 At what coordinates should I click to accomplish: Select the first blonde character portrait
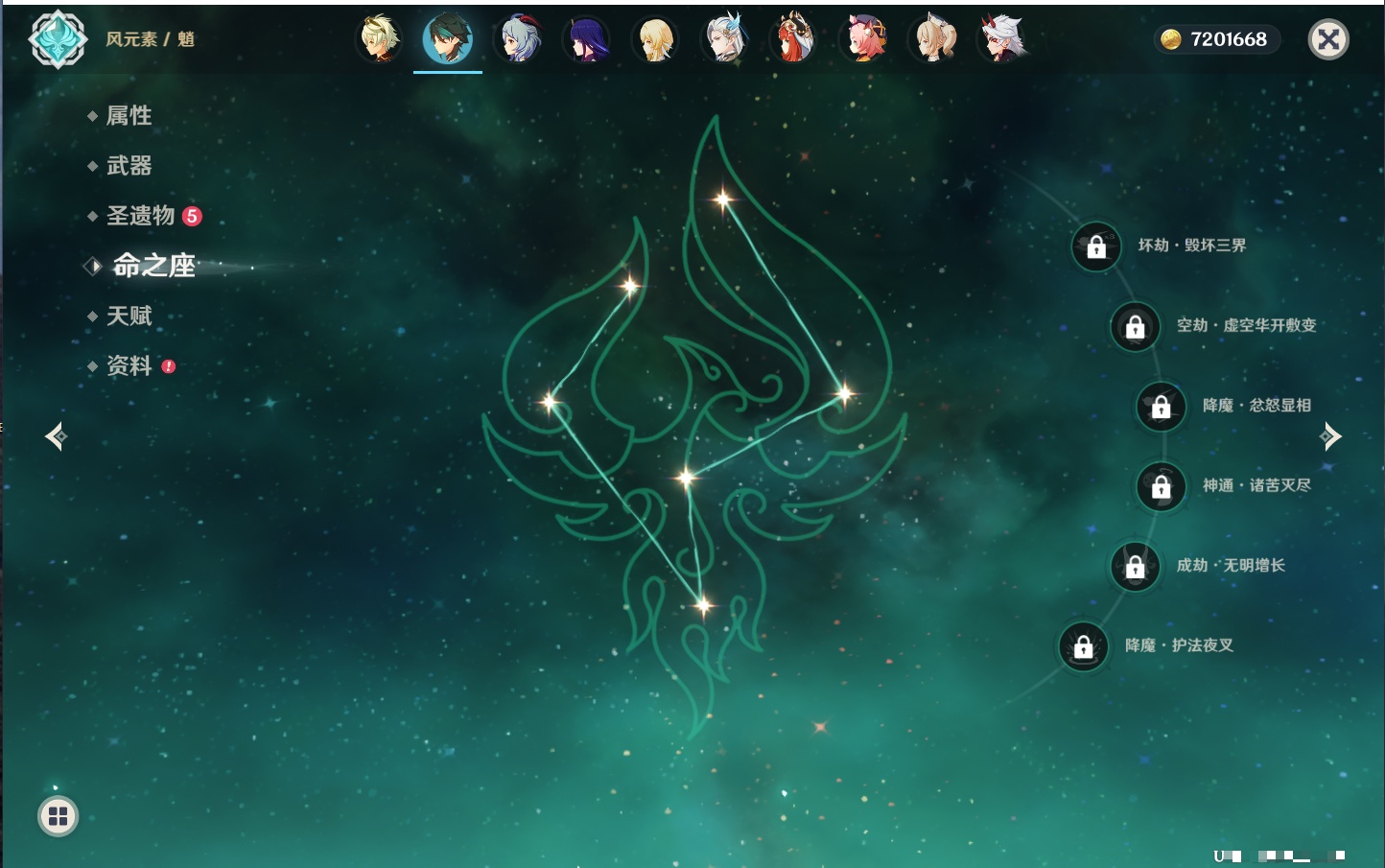point(379,39)
